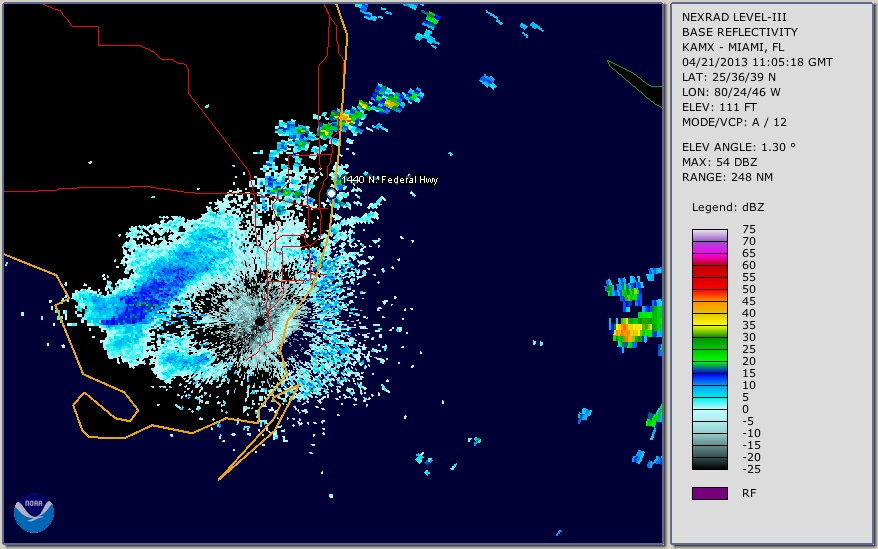Click the white location marker near 1440 N. Federal Hwy
878x549 pixels.
tap(331, 194)
